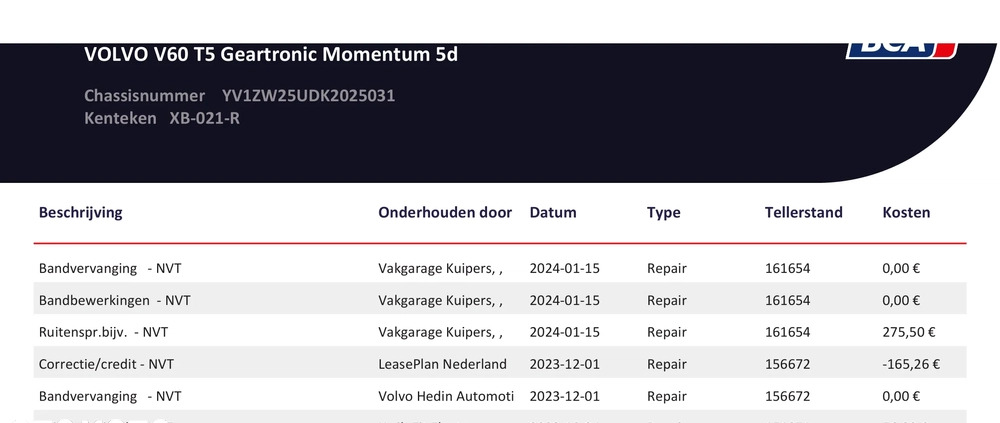Click the 161654 reading in Ruitenspr.bijv. row

[x=787, y=332]
